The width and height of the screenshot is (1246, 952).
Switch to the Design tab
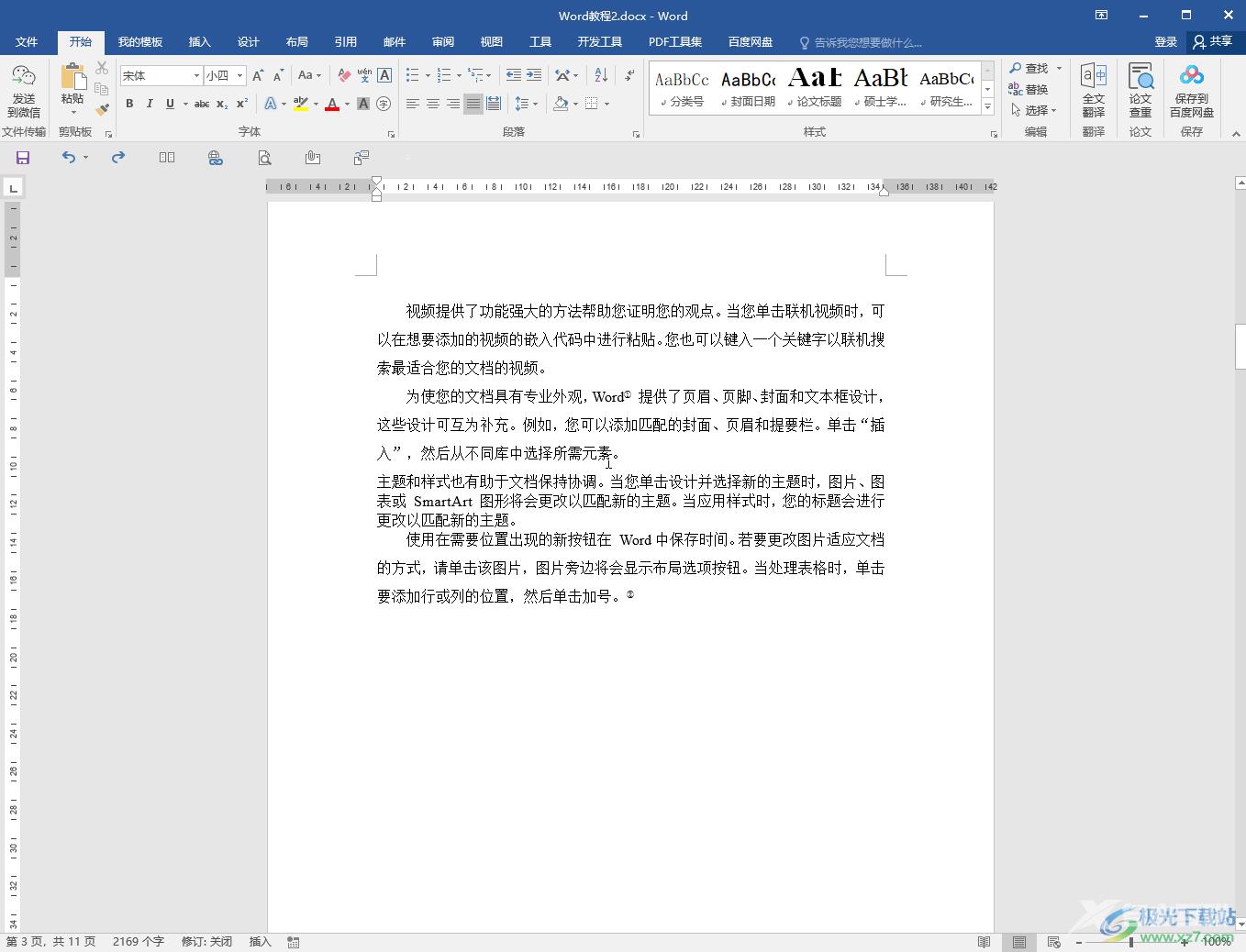point(249,42)
